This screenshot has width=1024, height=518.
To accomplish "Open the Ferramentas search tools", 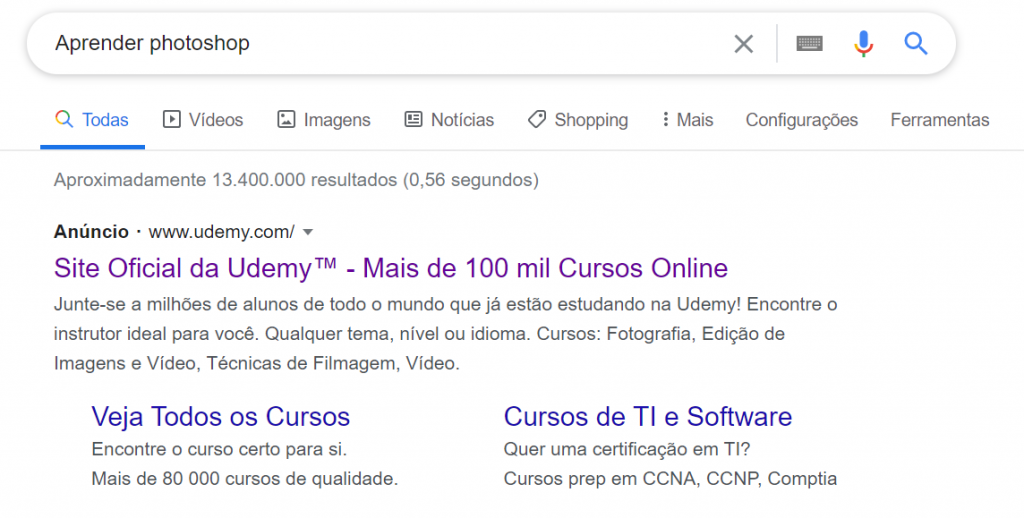I will click(x=940, y=120).
